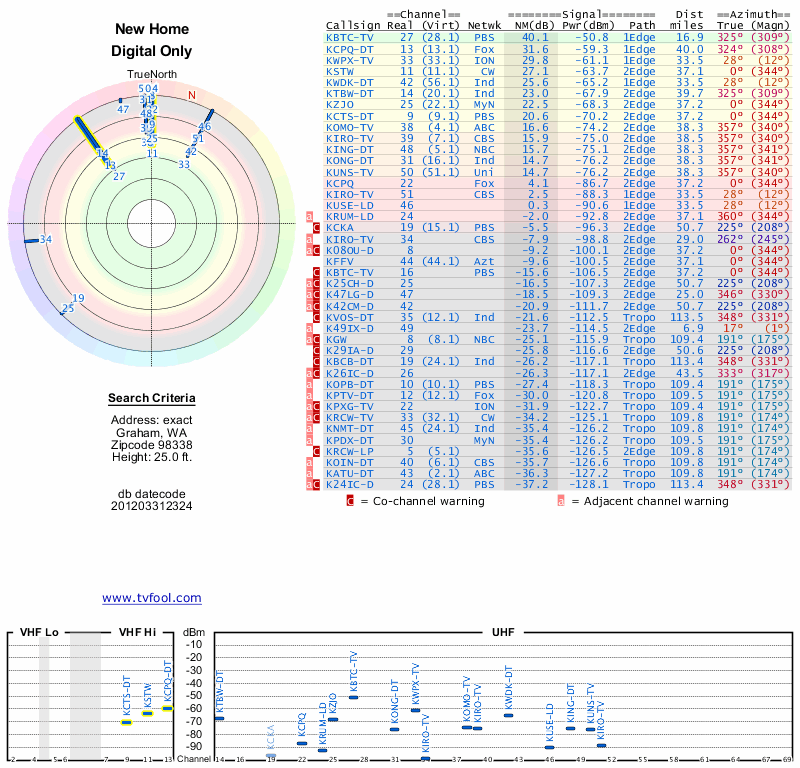Select callsign KPDX-DT in the table
Screen dimensions: 800x768
click(350, 440)
